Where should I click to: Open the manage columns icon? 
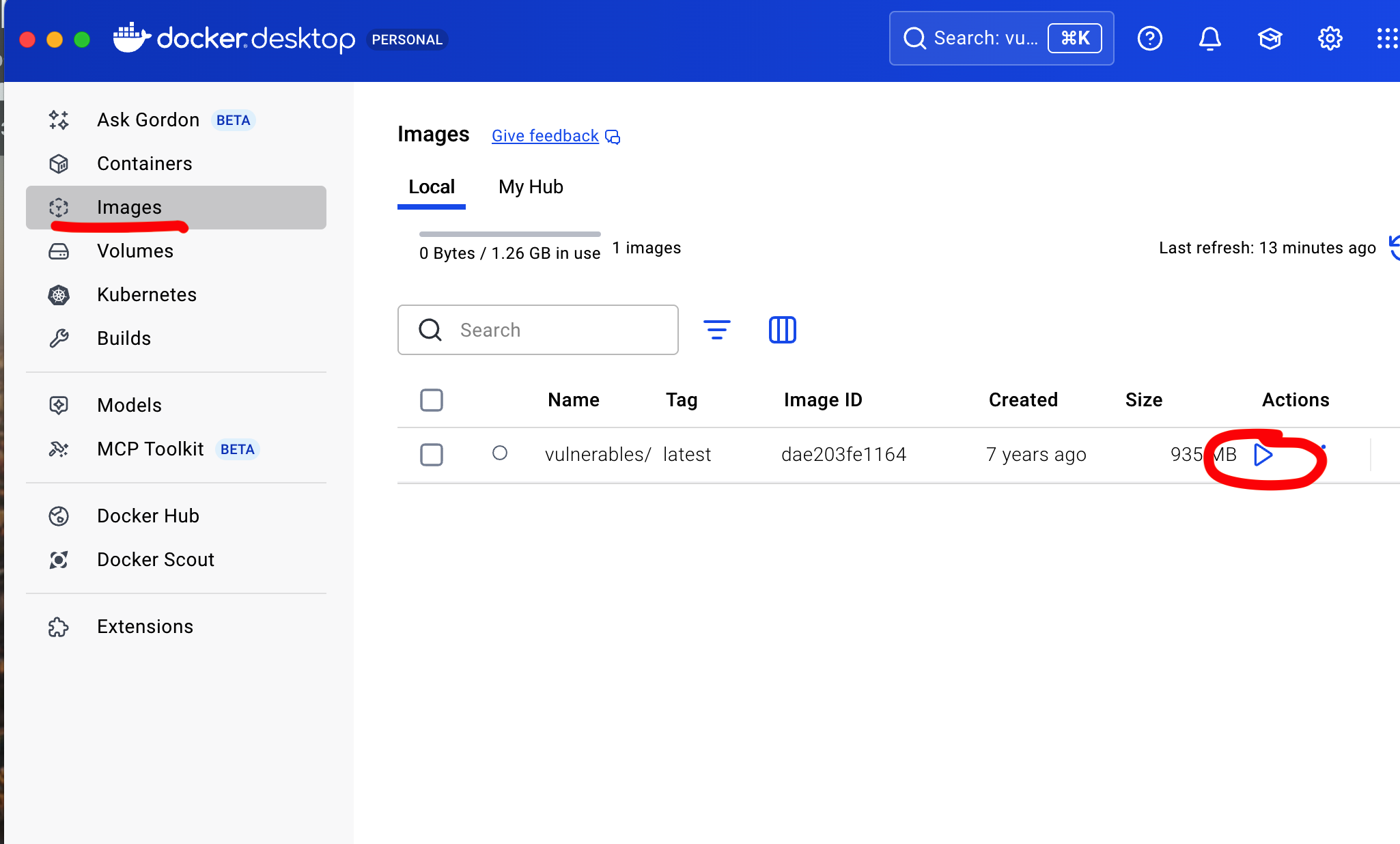(x=782, y=330)
